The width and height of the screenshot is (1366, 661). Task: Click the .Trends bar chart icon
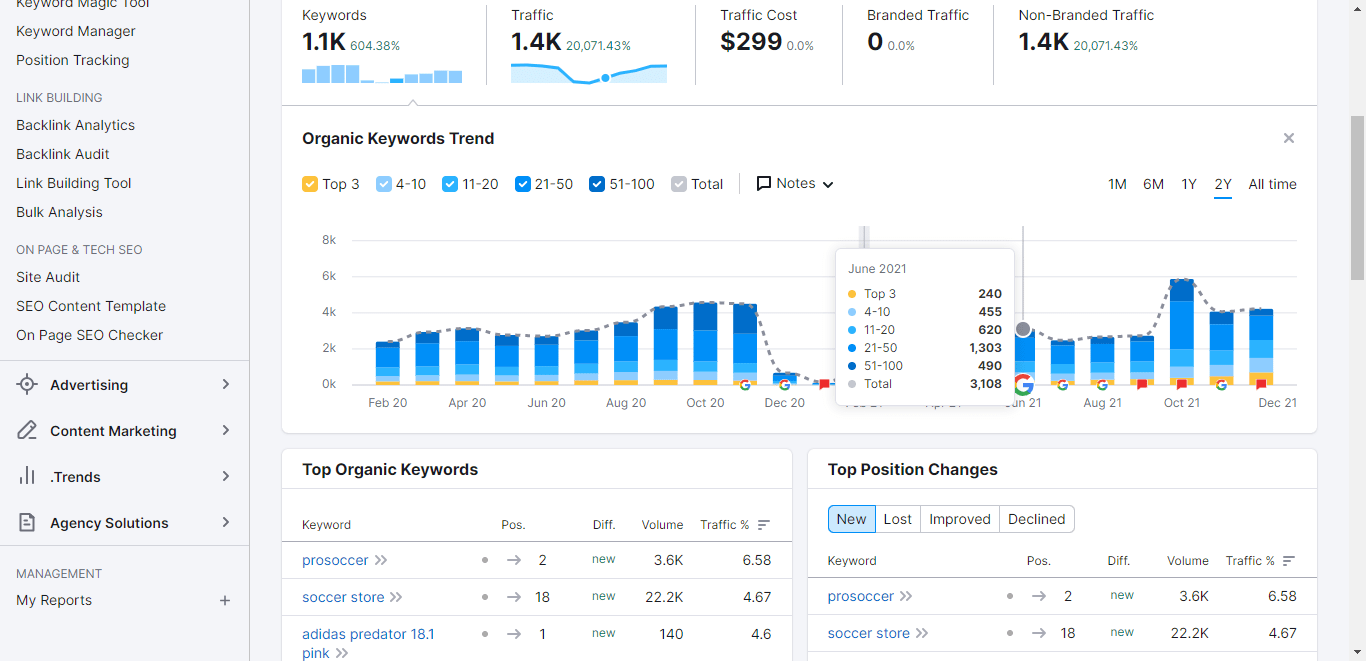[x=27, y=476]
